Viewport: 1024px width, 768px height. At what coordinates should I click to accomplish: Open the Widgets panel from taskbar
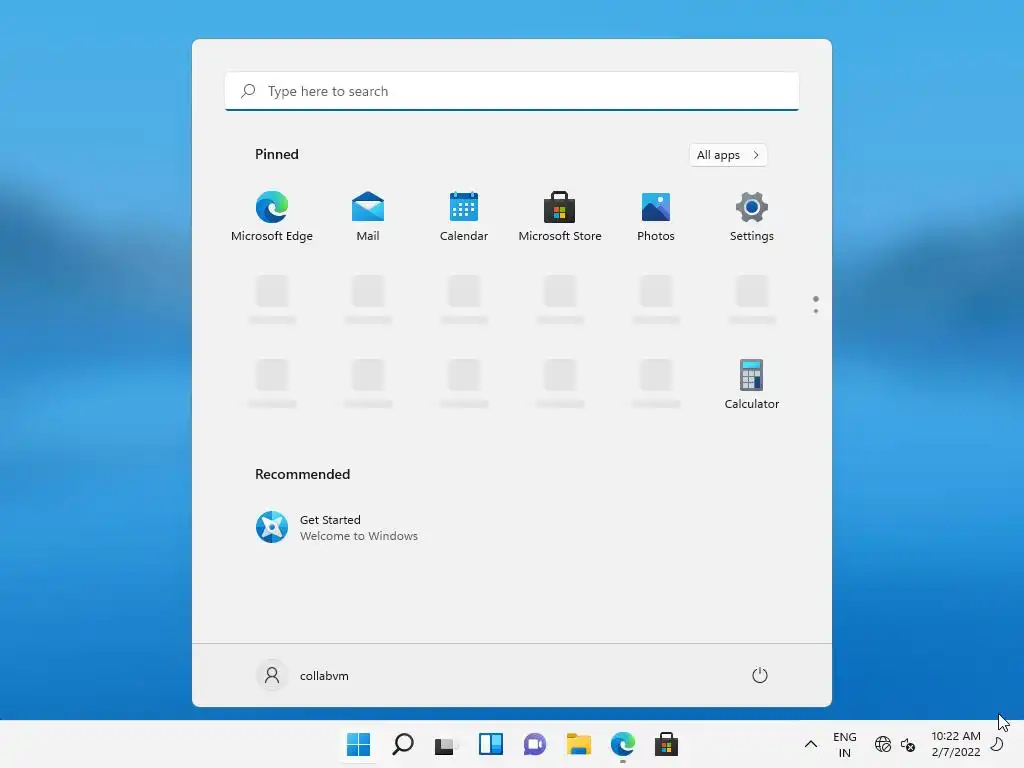coord(490,744)
